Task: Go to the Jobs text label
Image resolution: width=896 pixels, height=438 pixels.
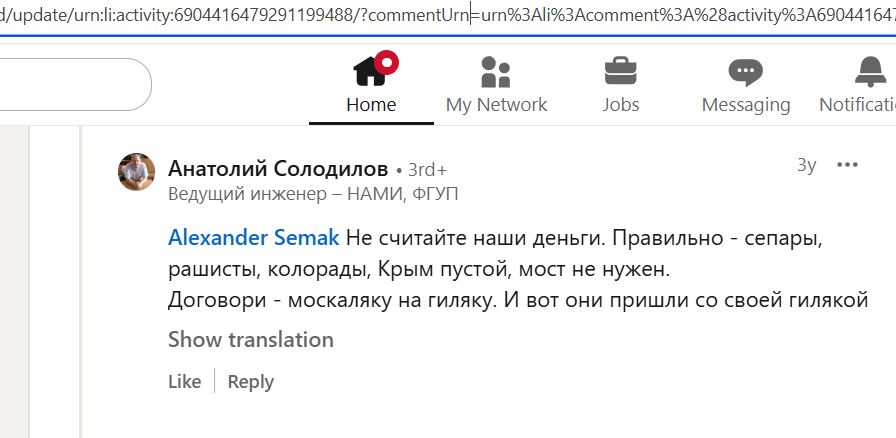Action: tap(621, 104)
